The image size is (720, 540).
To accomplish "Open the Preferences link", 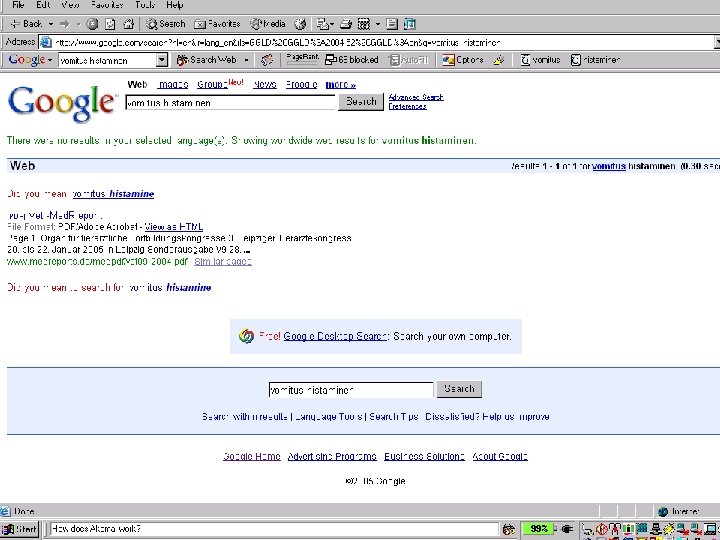I will pos(408,107).
